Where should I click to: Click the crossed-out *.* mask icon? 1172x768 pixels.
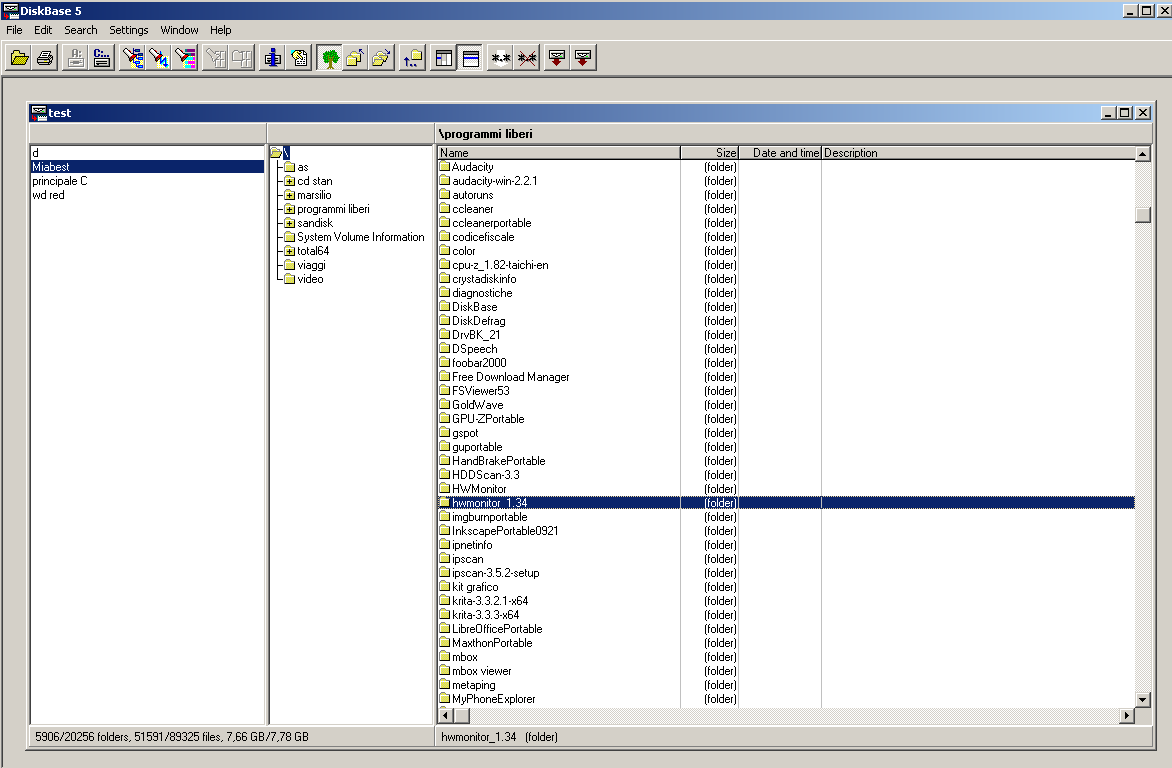coord(527,58)
